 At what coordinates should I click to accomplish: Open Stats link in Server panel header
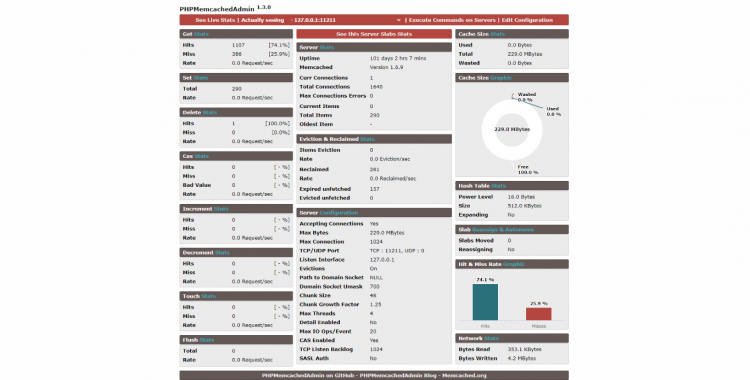[327, 48]
